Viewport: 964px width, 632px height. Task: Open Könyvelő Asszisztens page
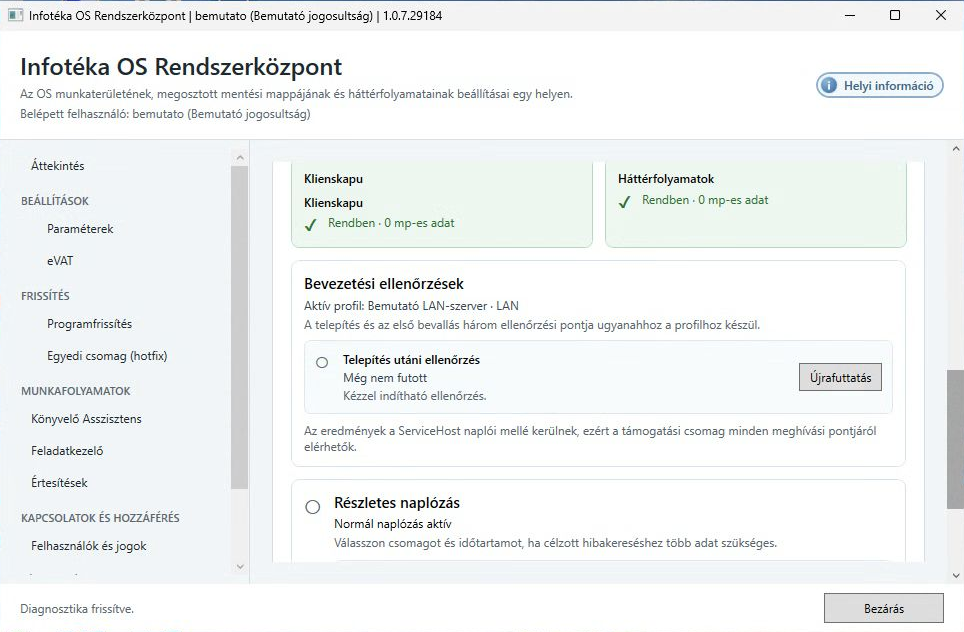click(86, 419)
